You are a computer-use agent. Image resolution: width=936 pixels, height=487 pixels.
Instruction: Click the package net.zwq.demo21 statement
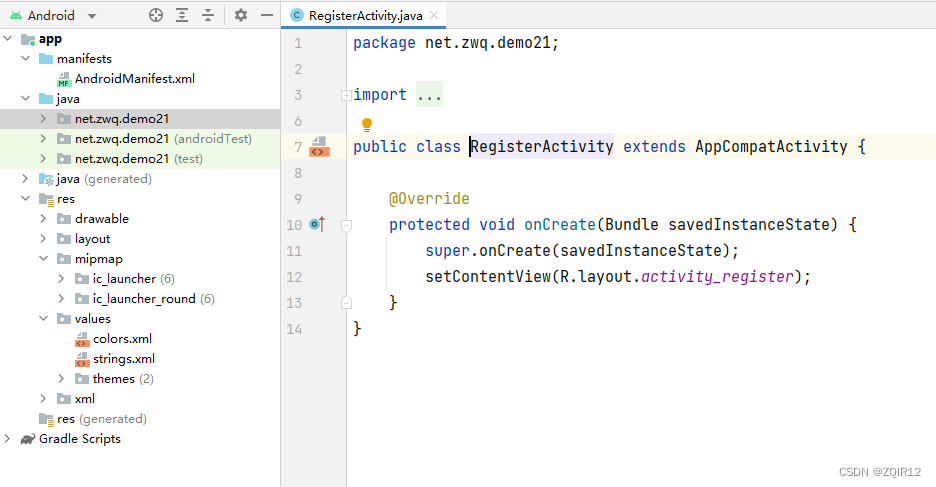point(455,43)
